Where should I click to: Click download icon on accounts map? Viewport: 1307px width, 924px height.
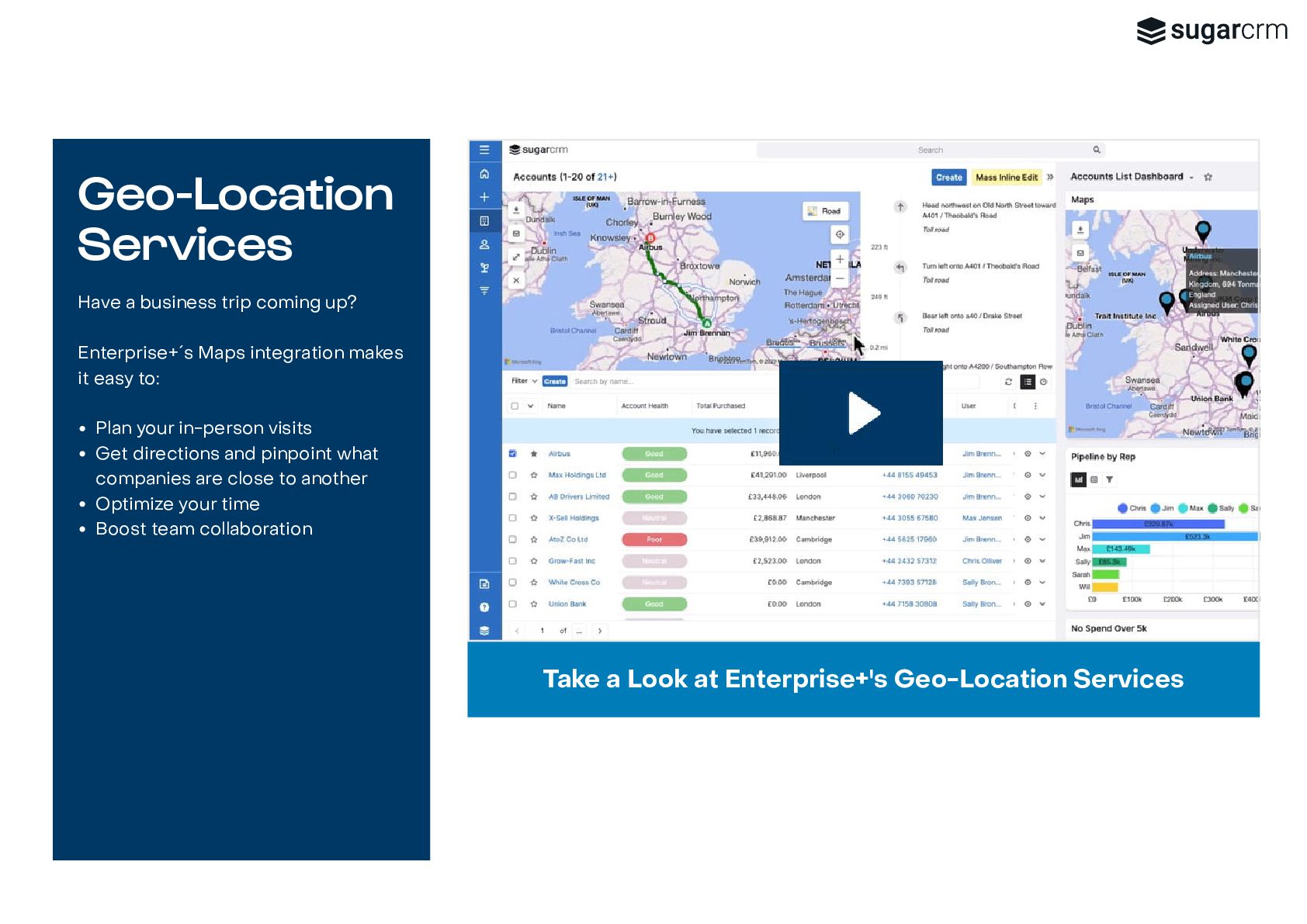pyautogui.click(x=516, y=209)
